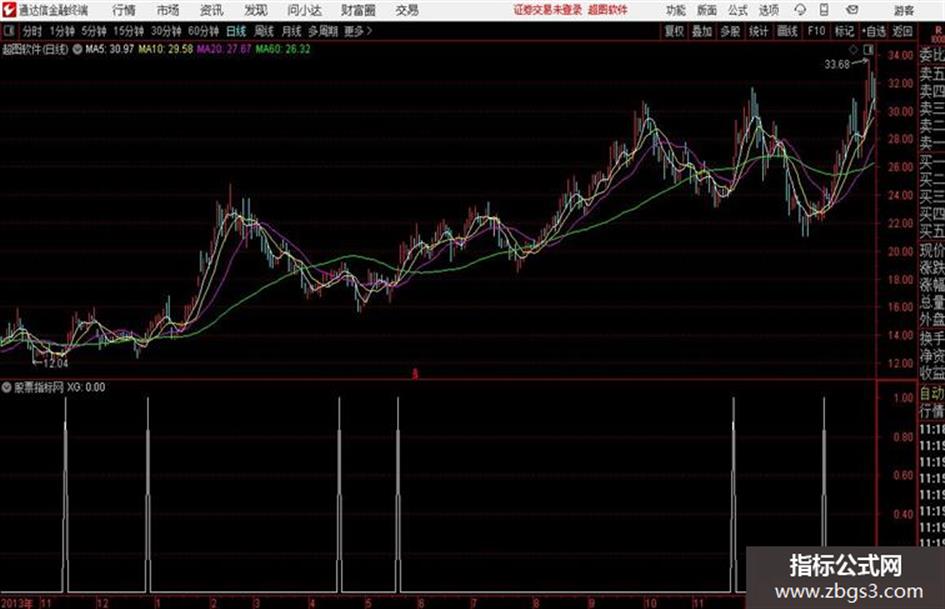
Task: Open the 功能 menu
Action: coord(676,10)
